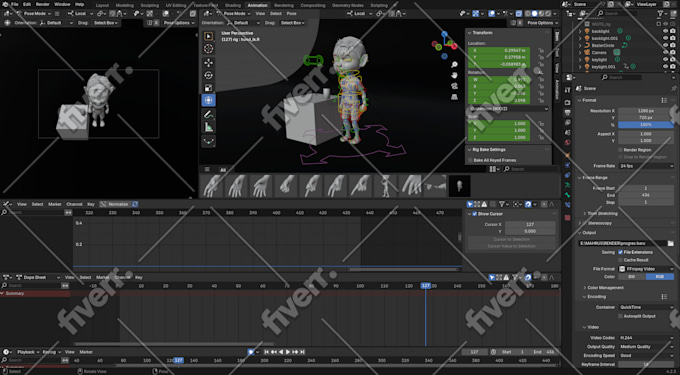
Task: Select the active Transform tool
Action: pyautogui.click(x=209, y=100)
